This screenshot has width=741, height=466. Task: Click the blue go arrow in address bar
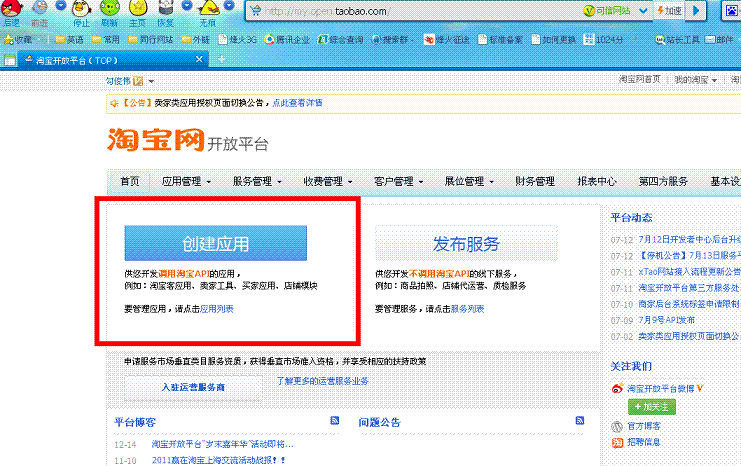point(696,11)
